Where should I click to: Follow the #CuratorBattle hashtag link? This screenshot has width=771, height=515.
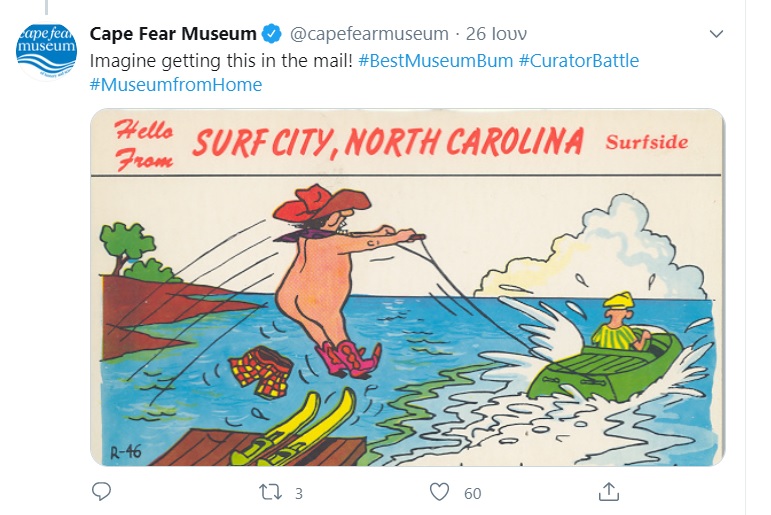(x=579, y=60)
